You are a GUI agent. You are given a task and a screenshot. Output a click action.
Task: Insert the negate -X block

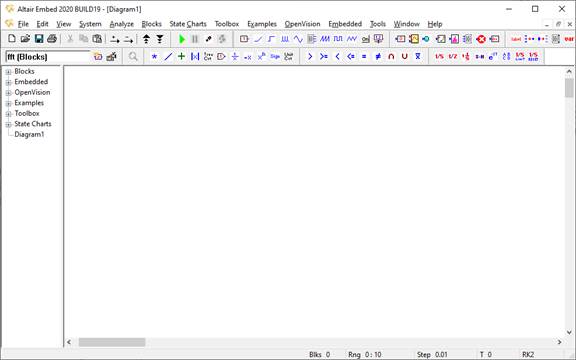(248, 57)
